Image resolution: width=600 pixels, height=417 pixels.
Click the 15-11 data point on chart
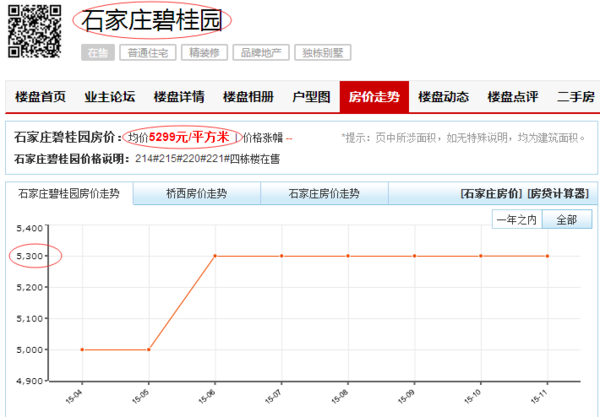point(548,256)
